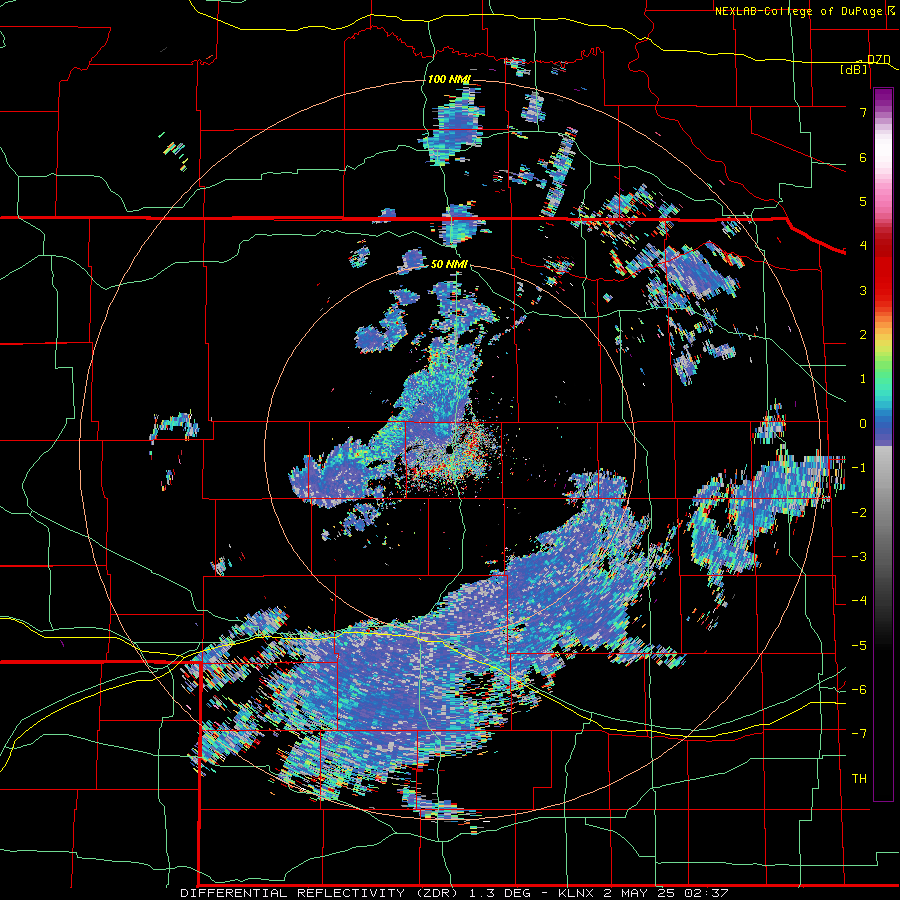The height and width of the screenshot is (900, 900).
Task: Click the '0' value on the dB scale
Action: 863,424
